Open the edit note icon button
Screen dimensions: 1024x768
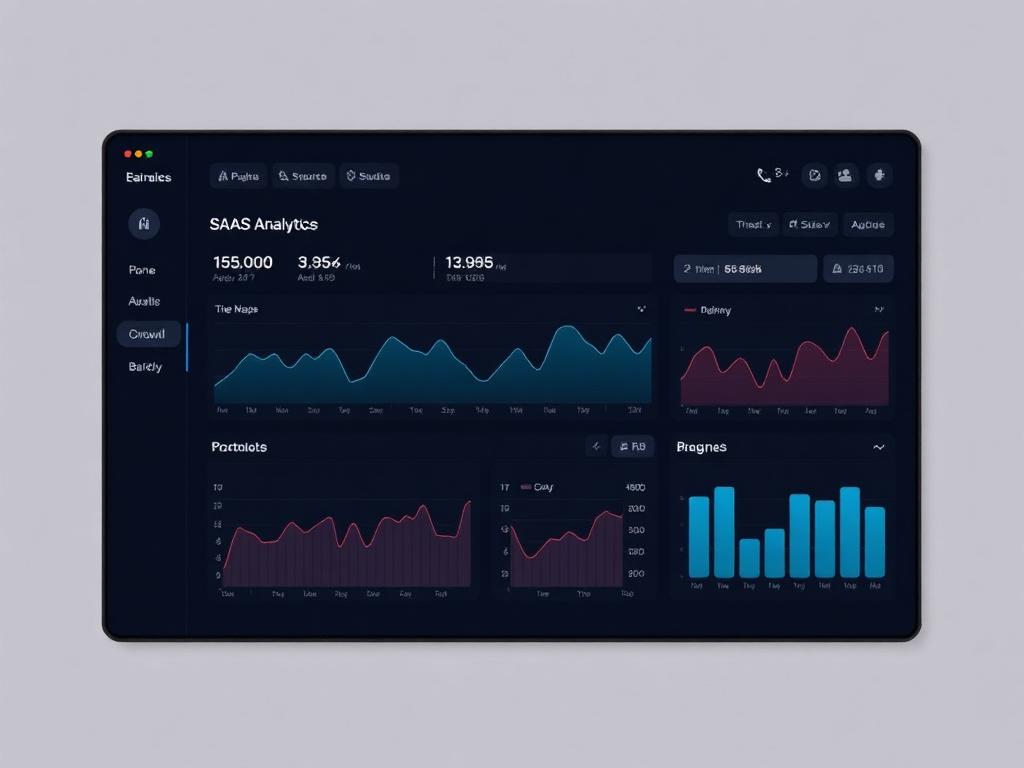pyautogui.click(x=814, y=175)
